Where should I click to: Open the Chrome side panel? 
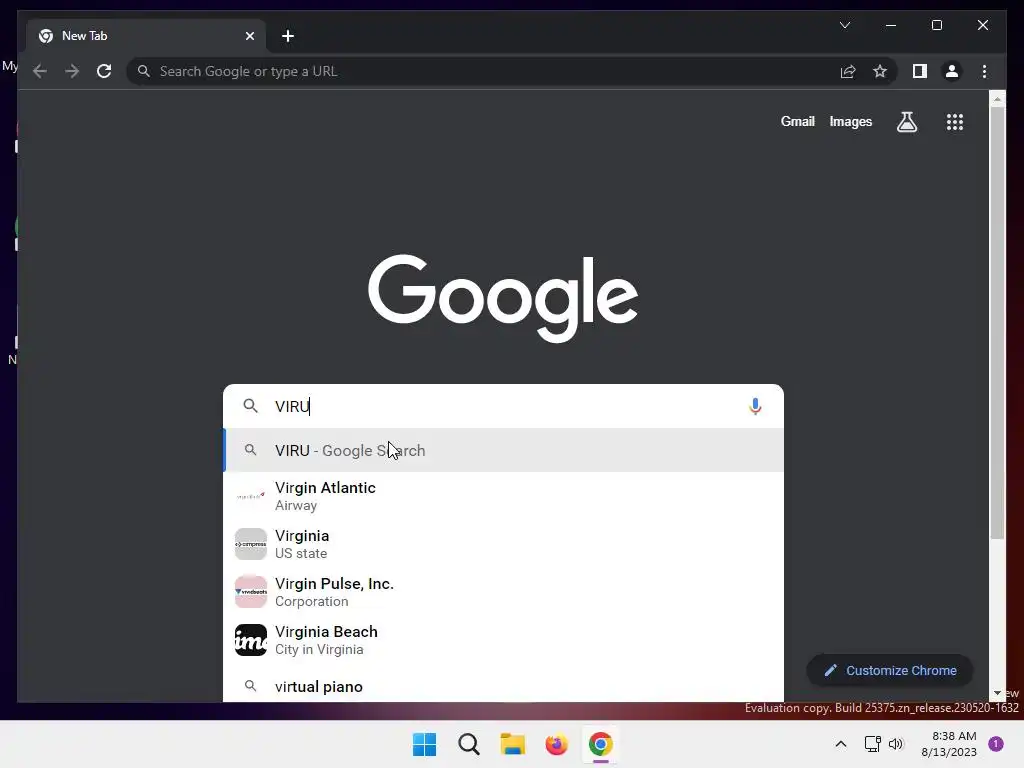point(920,71)
